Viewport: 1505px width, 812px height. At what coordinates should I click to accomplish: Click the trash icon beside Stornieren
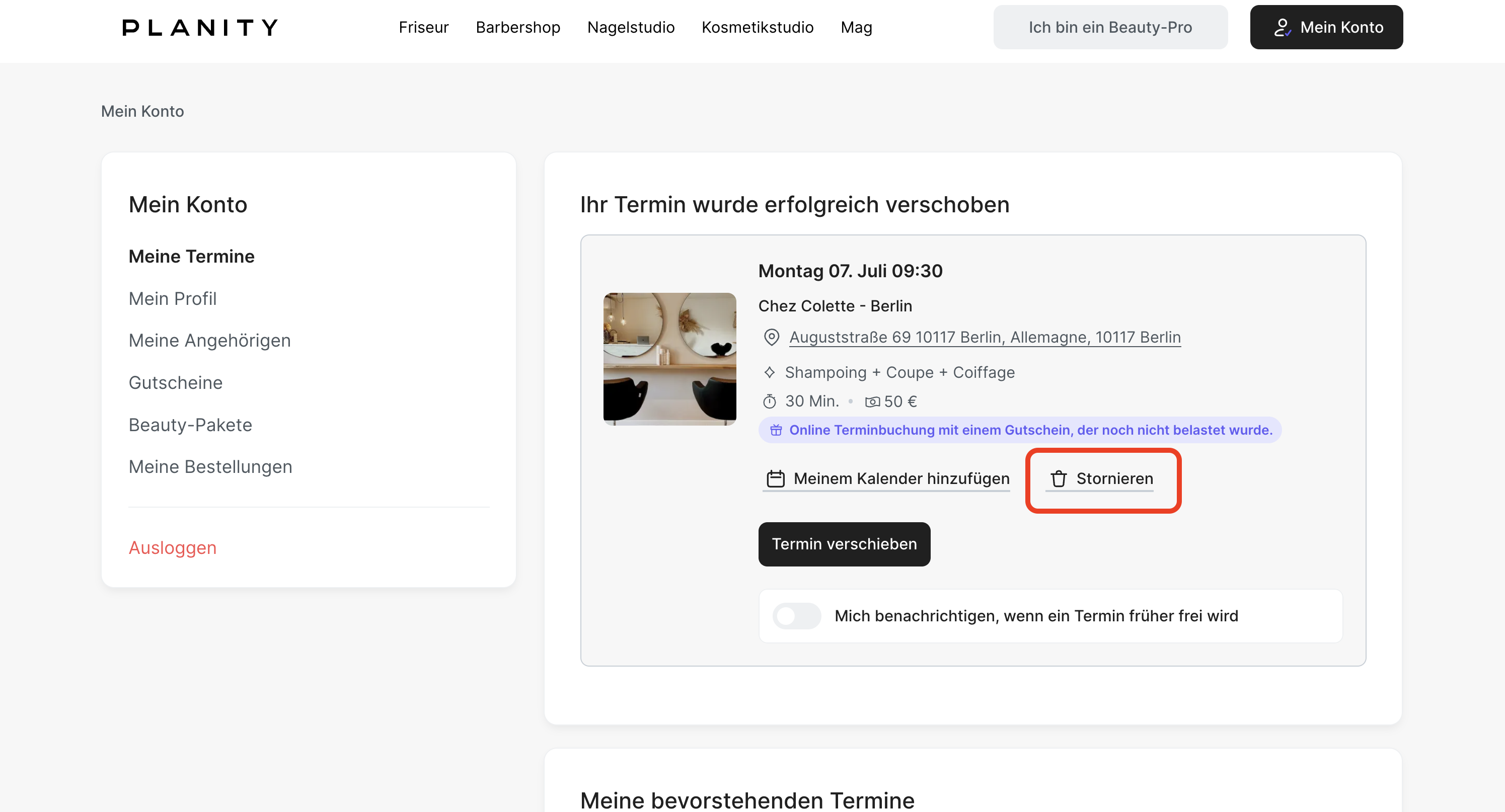(1059, 478)
